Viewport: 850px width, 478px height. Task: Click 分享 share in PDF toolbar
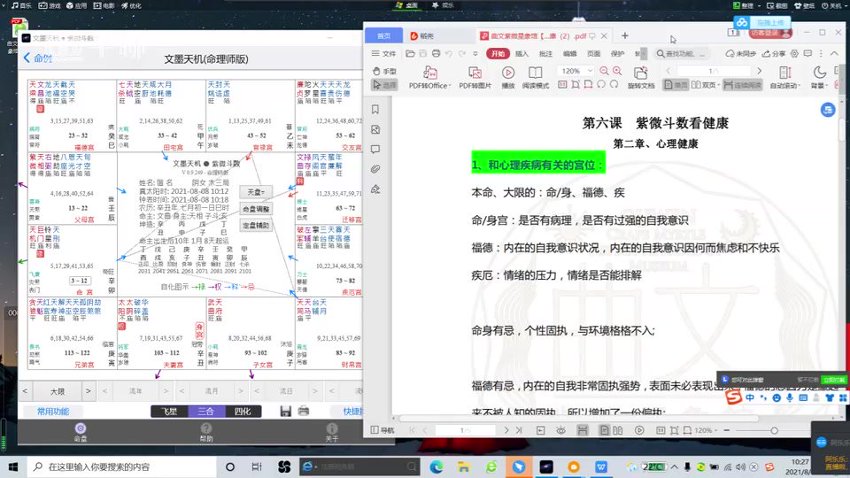pos(774,54)
